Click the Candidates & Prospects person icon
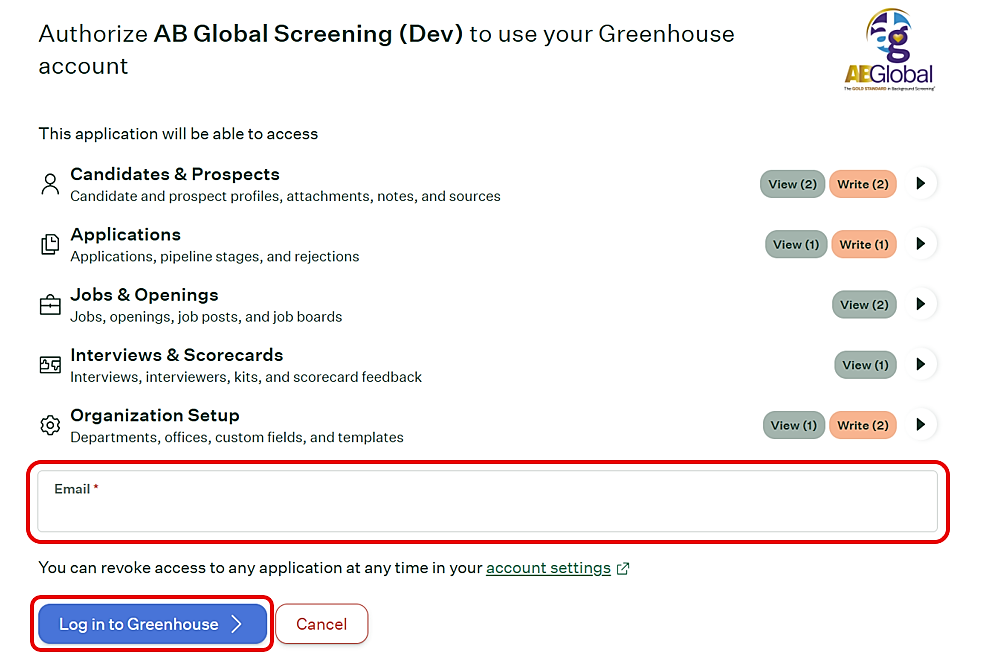The image size is (988, 664). point(50,184)
